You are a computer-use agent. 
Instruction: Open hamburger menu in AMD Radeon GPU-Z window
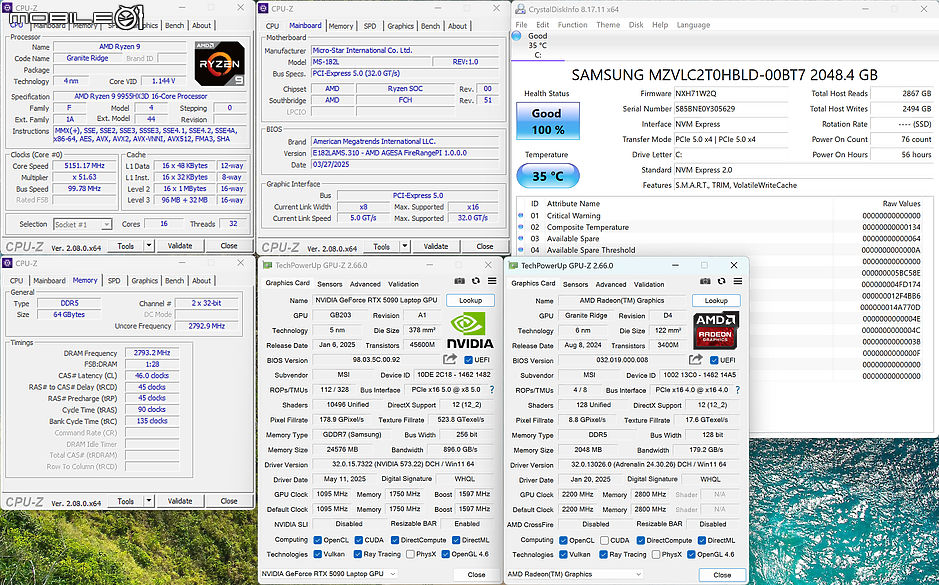coord(738,281)
